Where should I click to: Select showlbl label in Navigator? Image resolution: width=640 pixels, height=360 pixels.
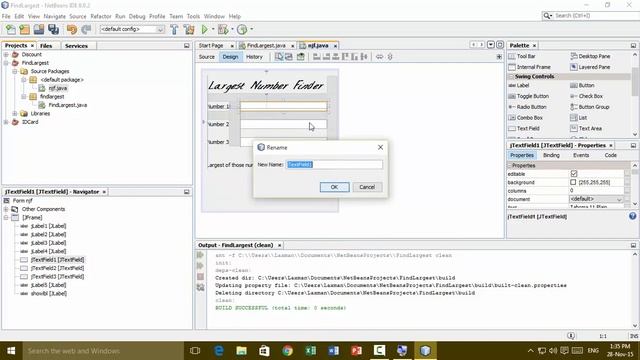49,293
